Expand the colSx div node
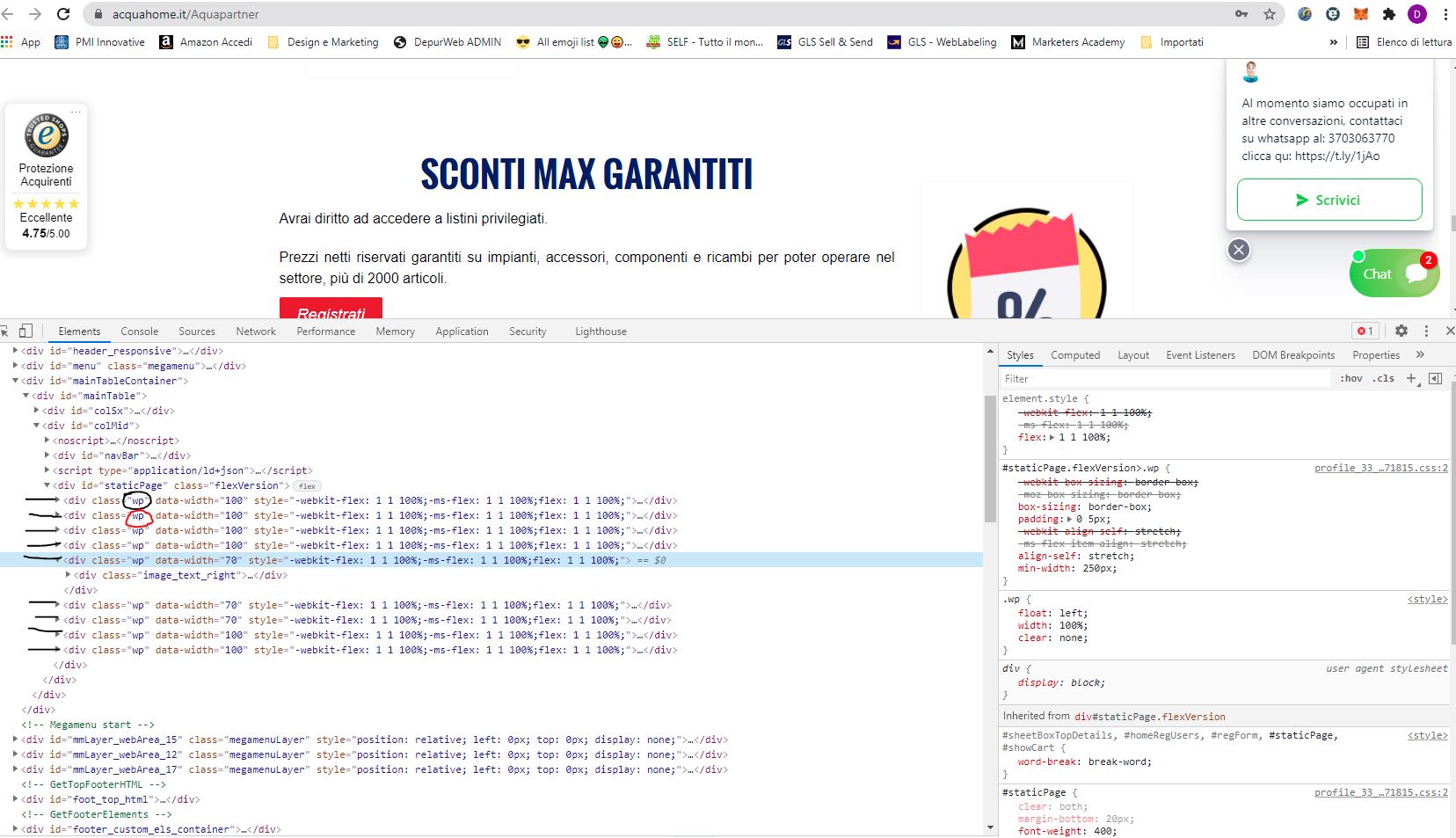The height and width of the screenshot is (838, 1456). pos(36,411)
